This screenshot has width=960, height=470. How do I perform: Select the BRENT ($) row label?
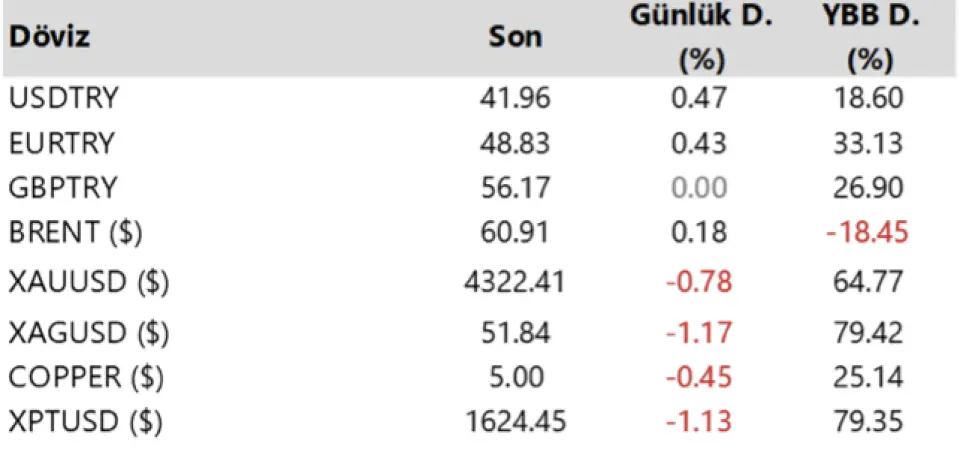[75, 233]
